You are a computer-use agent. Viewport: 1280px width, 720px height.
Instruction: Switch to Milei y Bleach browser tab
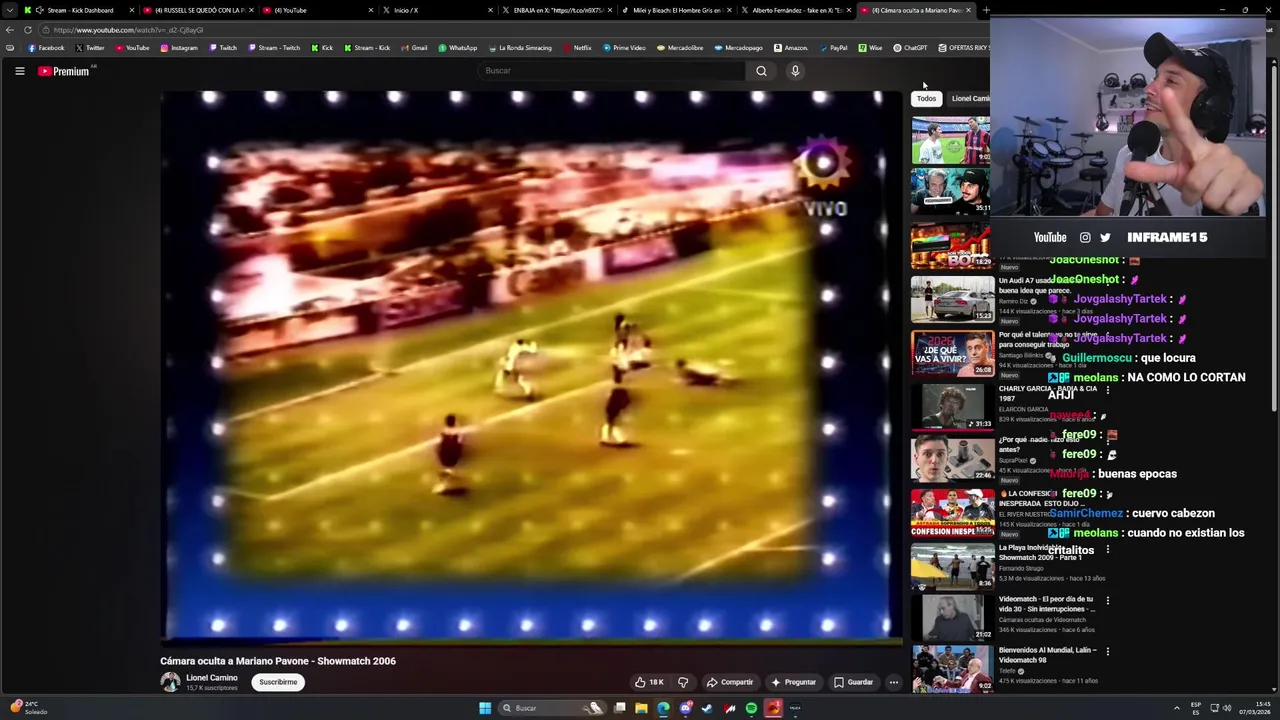click(676, 10)
